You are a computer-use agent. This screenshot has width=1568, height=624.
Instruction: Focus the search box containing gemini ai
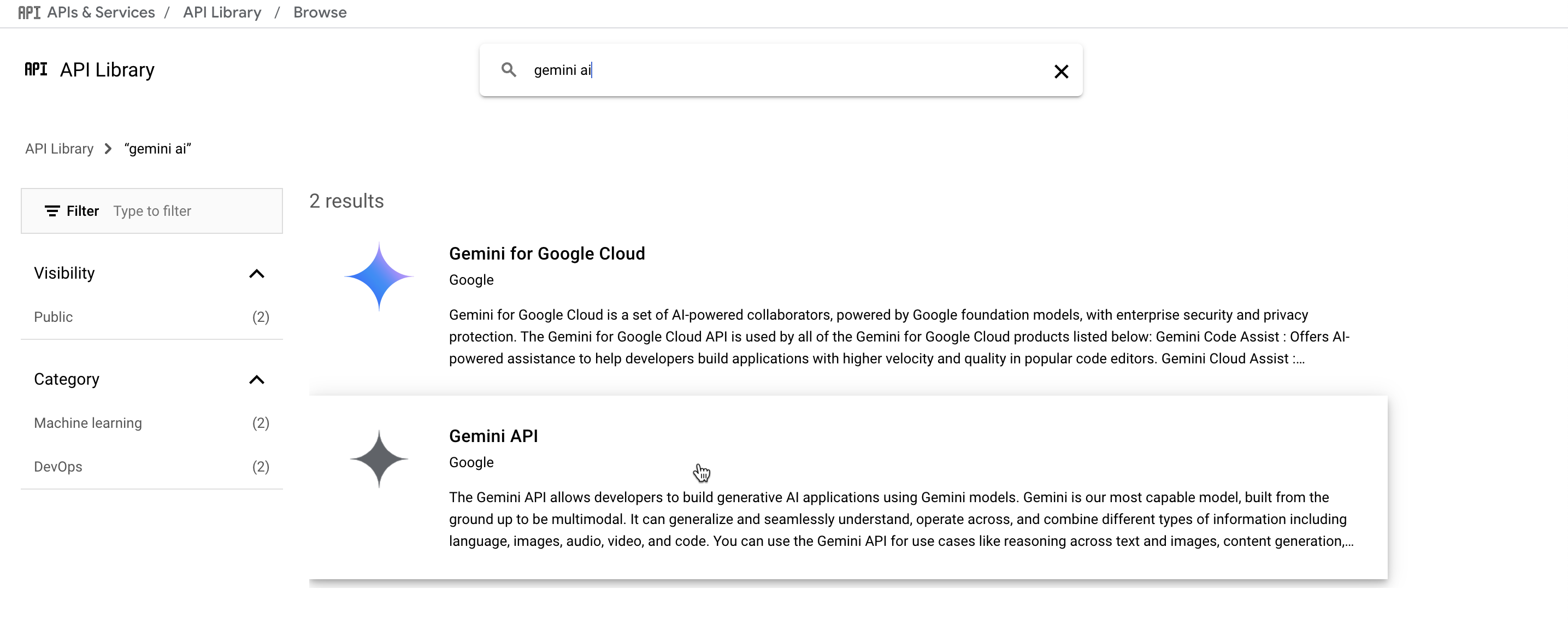coord(781,70)
